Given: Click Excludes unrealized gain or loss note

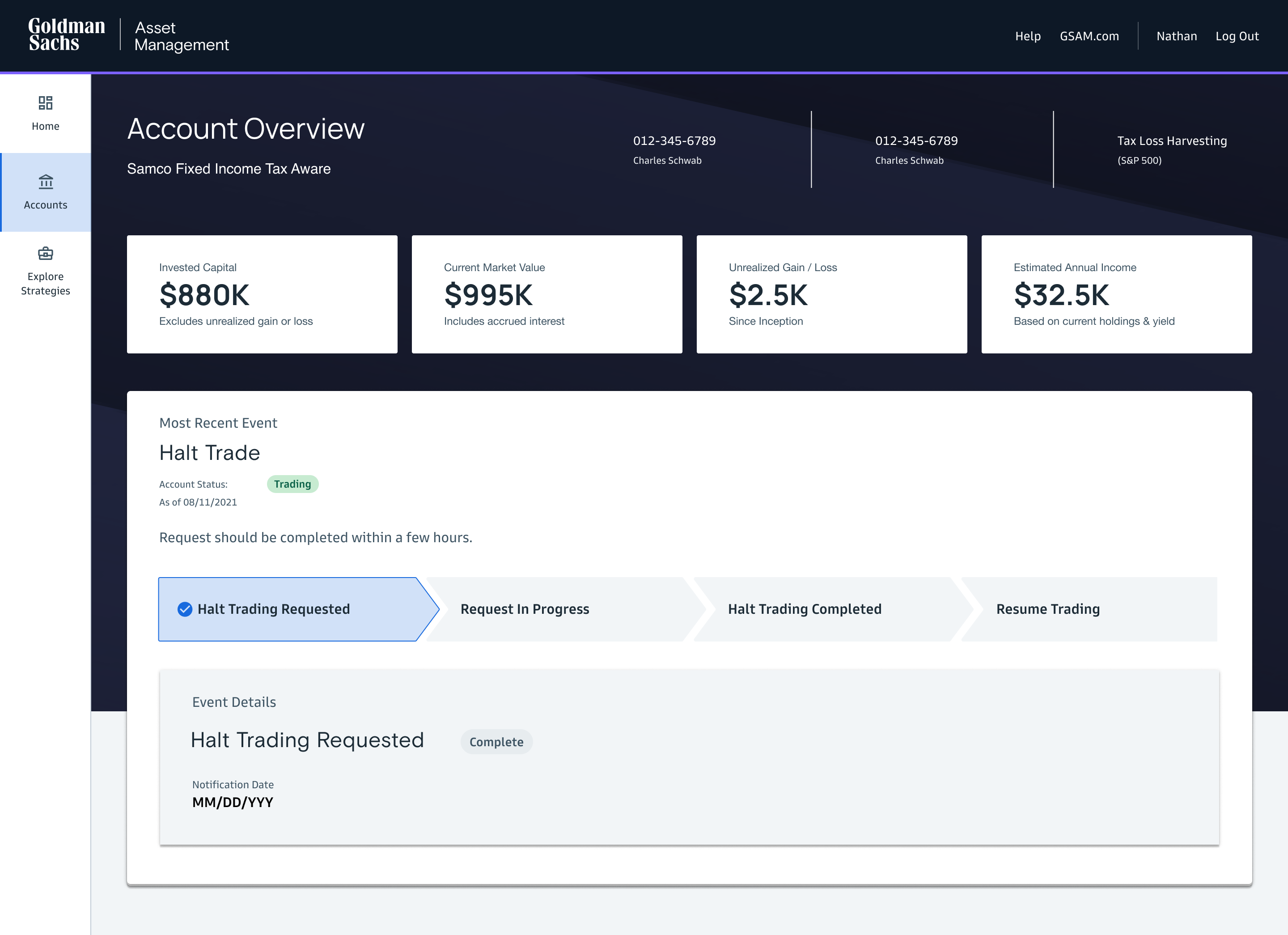Looking at the screenshot, I should (x=236, y=321).
